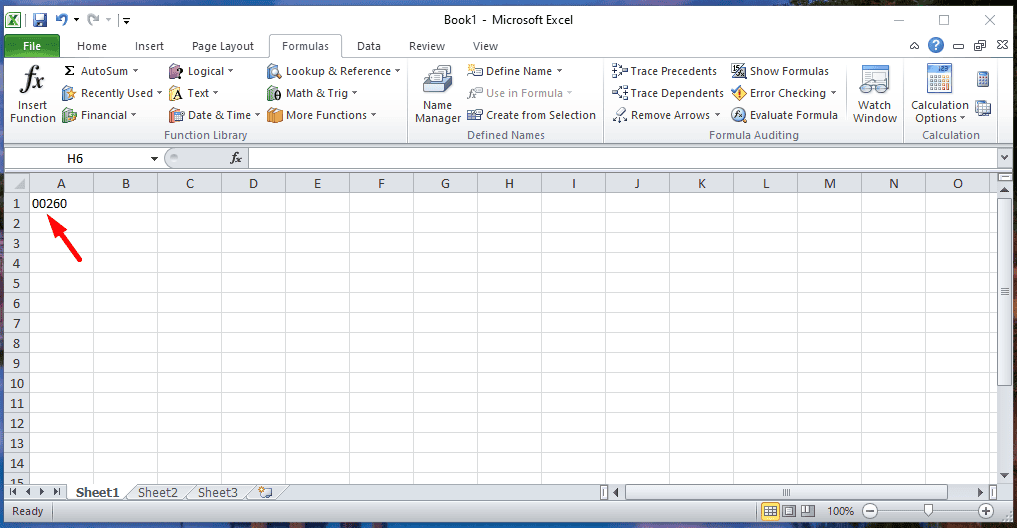Switch to Page Layout view in status bar
The height and width of the screenshot is (528, 1017).
click(790, 511)
